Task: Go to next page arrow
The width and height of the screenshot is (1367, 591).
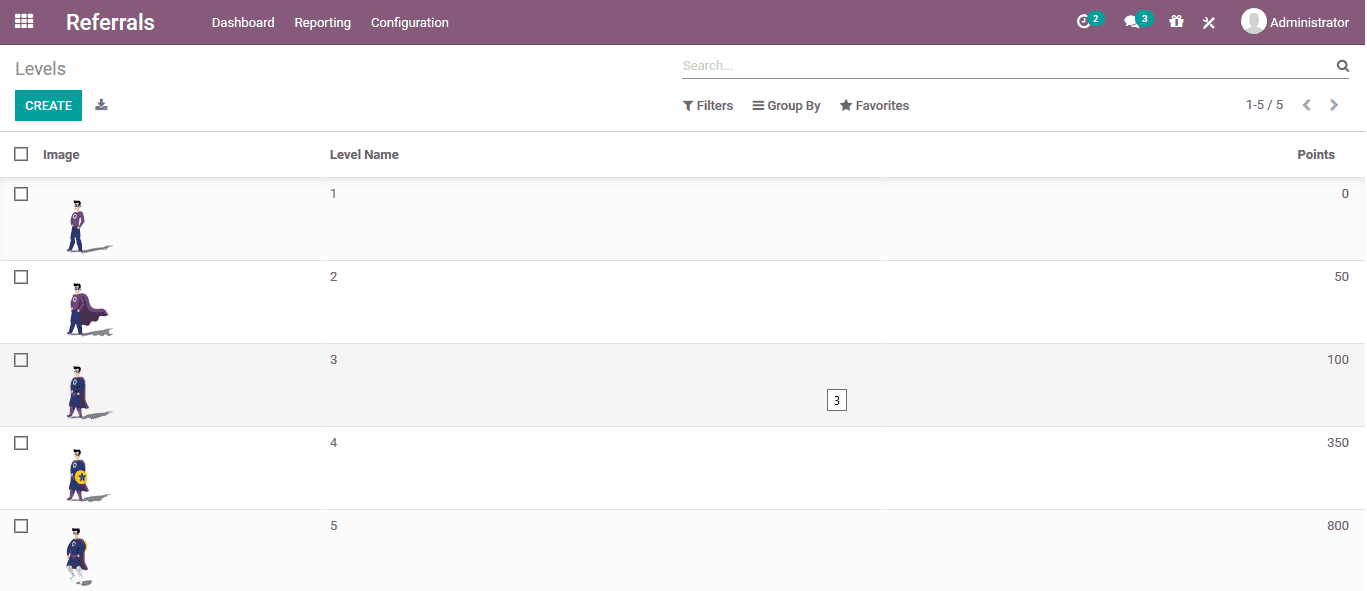Action: [1334, 105]
